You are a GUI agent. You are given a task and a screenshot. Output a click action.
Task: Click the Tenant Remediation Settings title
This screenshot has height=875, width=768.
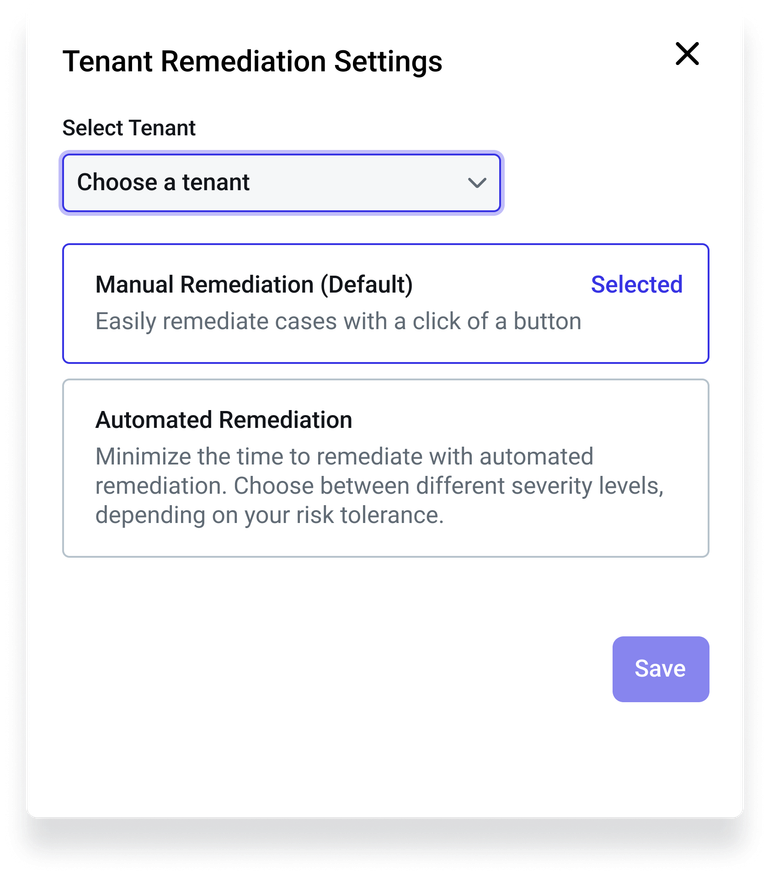tap(252, 61)
